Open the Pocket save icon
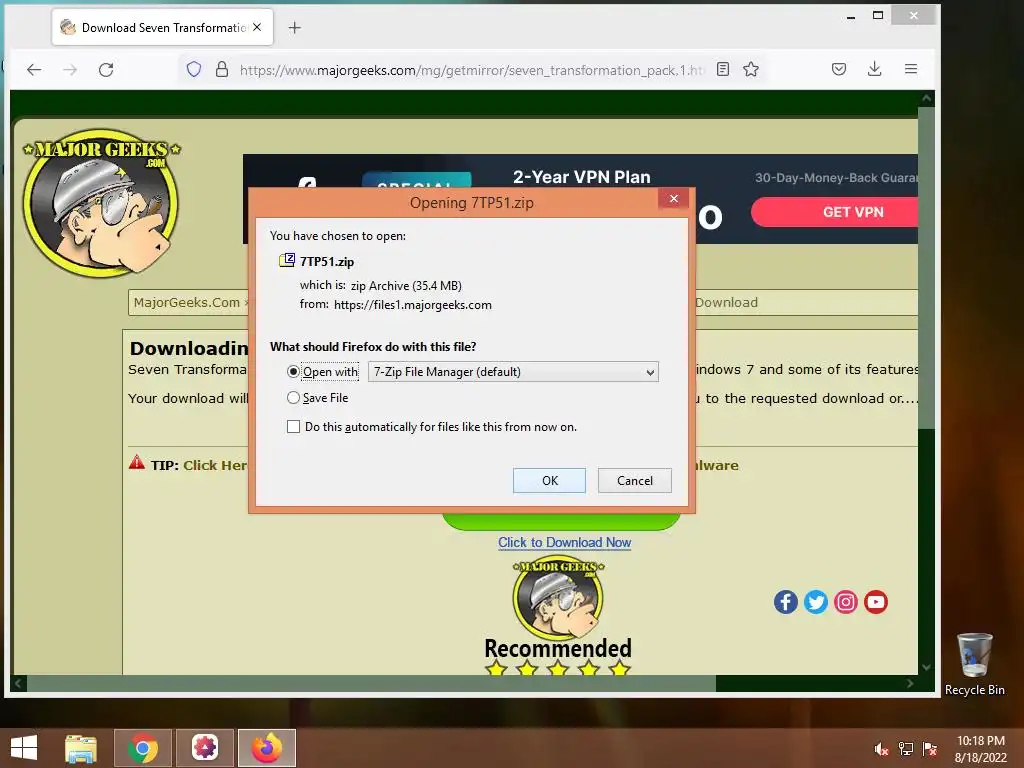The image size is (1024, 768). [x=839, y=69]
